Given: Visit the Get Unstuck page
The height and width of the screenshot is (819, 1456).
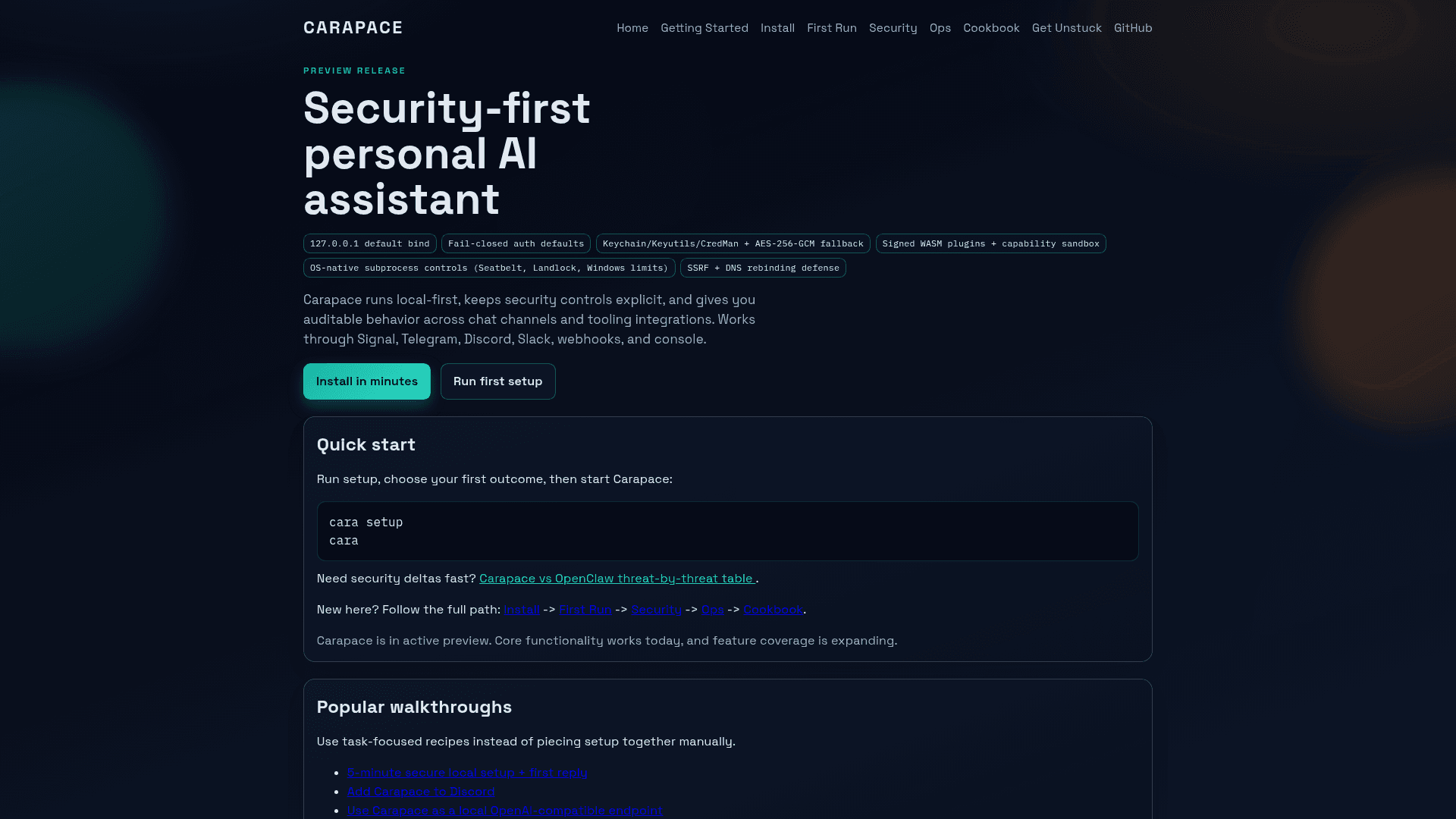Looking at the screenshot, I should coord(1066,28).
